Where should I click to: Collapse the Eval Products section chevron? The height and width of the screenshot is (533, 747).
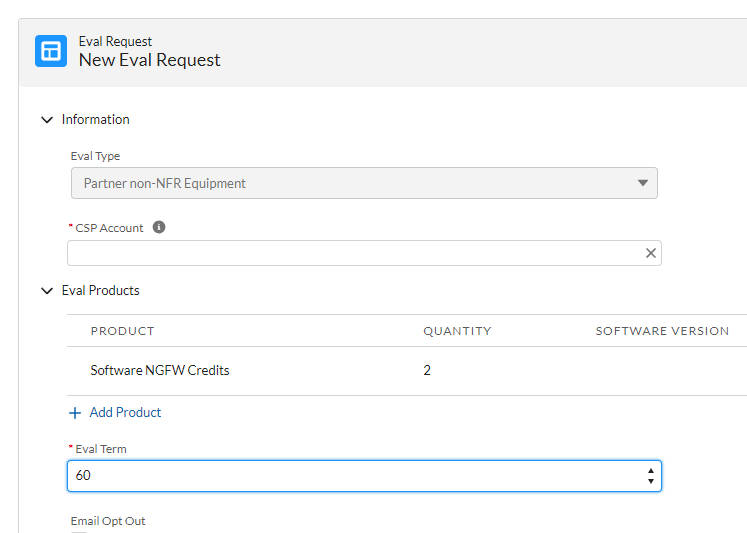(x=47, y=291)
